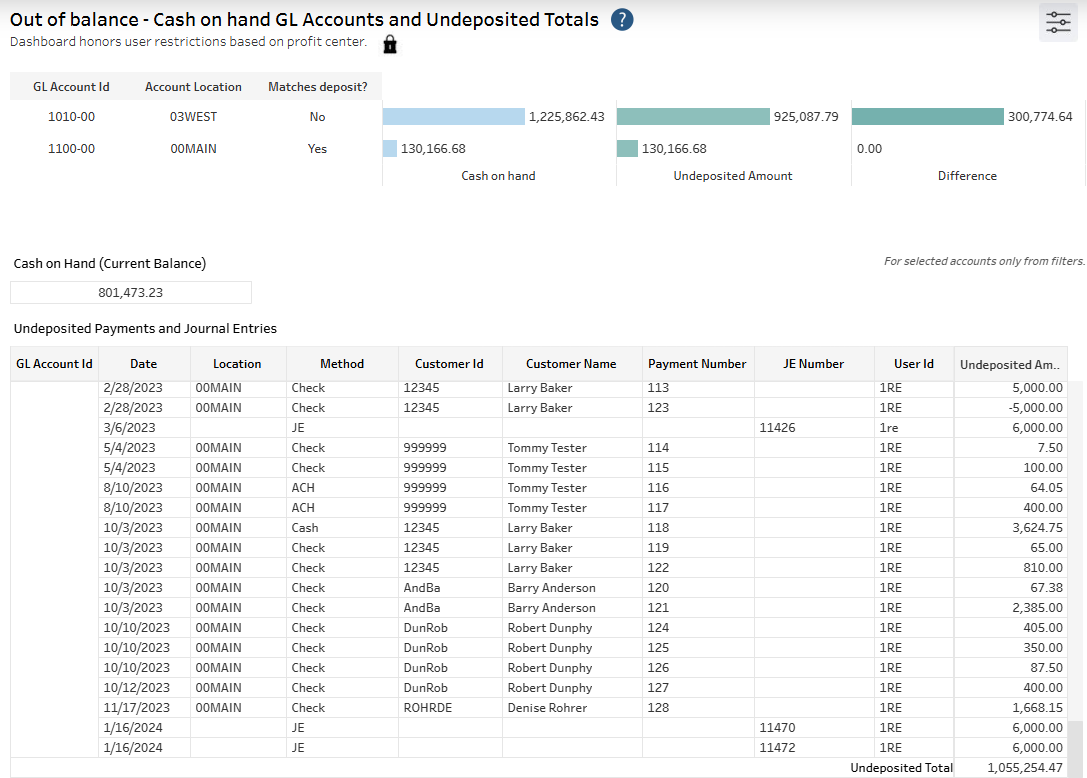This screenshot has width=1087, height=778.
Task: Click the padlock restriction icon
Action: tap(390, 44)
